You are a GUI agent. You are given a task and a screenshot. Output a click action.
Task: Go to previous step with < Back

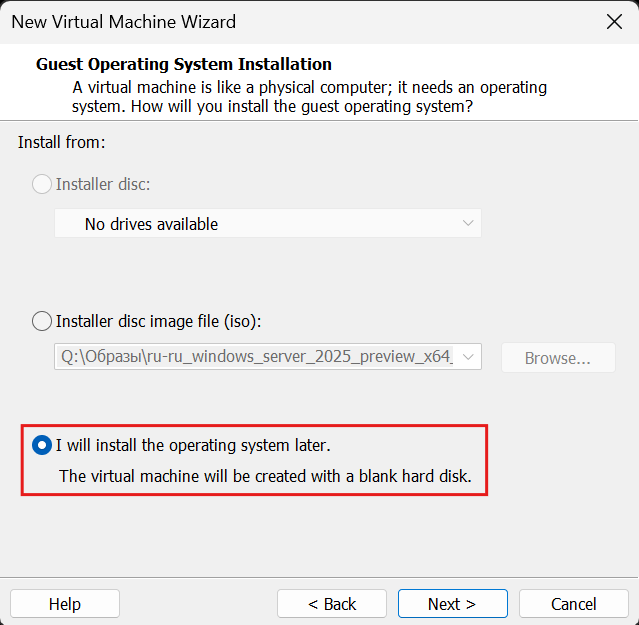(332, 604)
